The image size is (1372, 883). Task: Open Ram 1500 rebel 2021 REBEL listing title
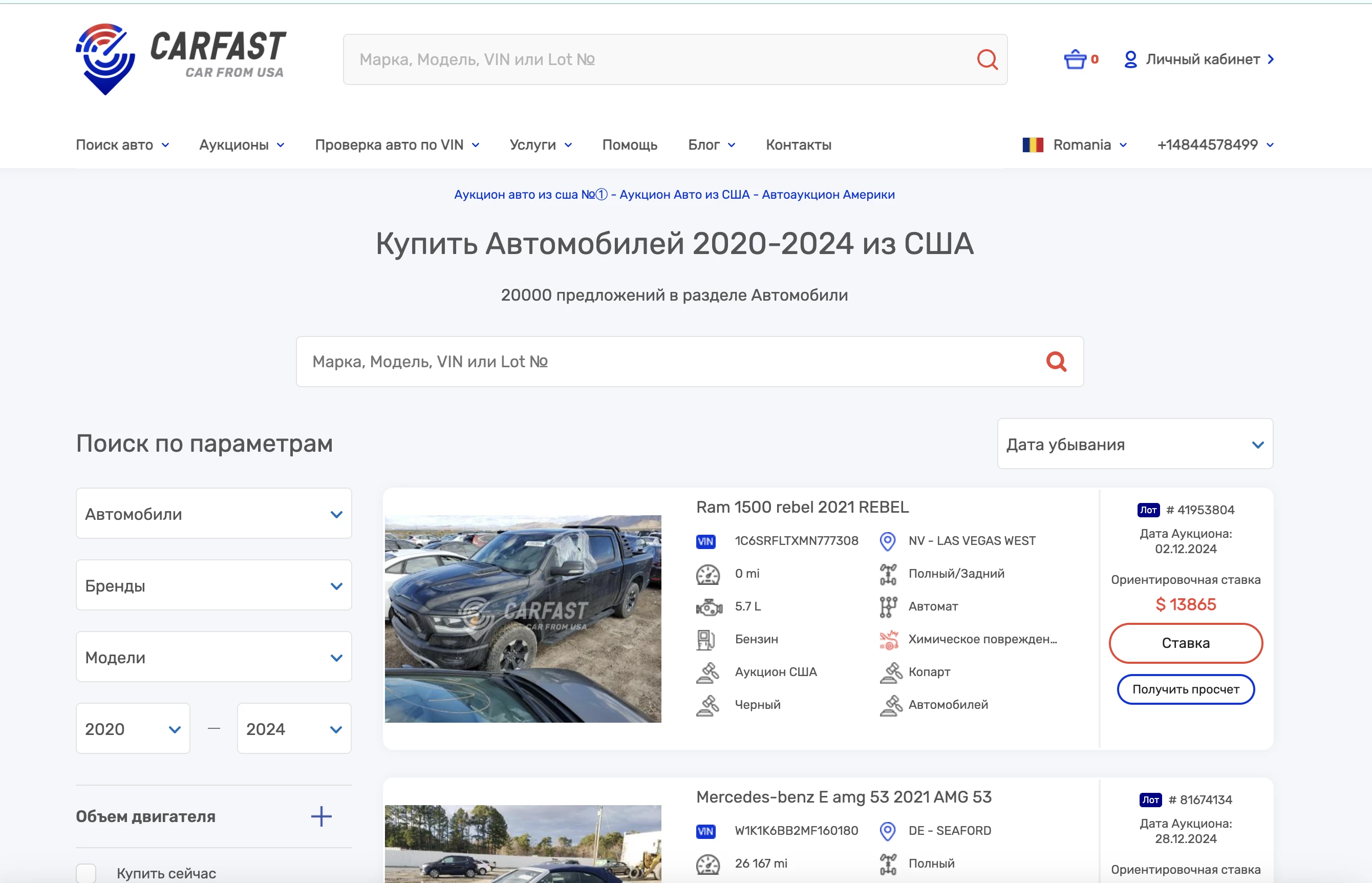click(802, 507)
